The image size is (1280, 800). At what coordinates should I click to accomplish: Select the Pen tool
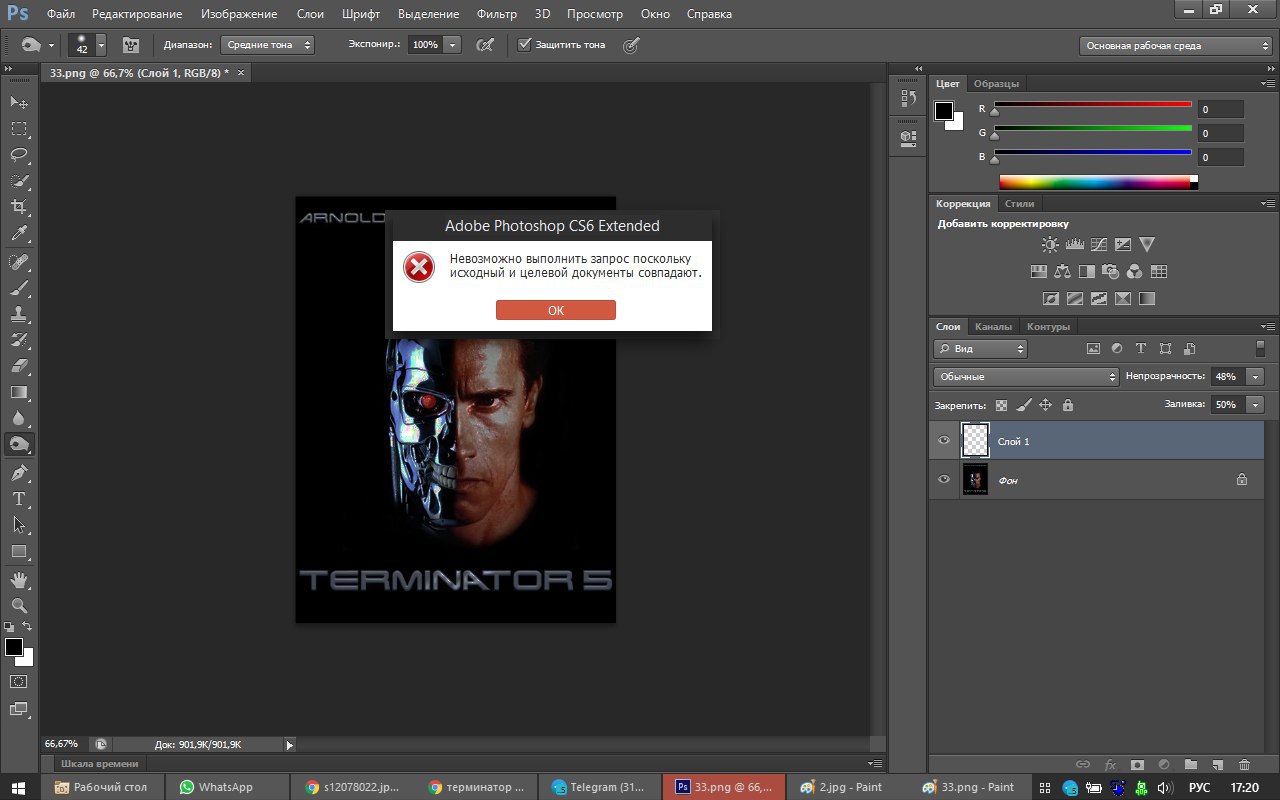tap(19, 473)
